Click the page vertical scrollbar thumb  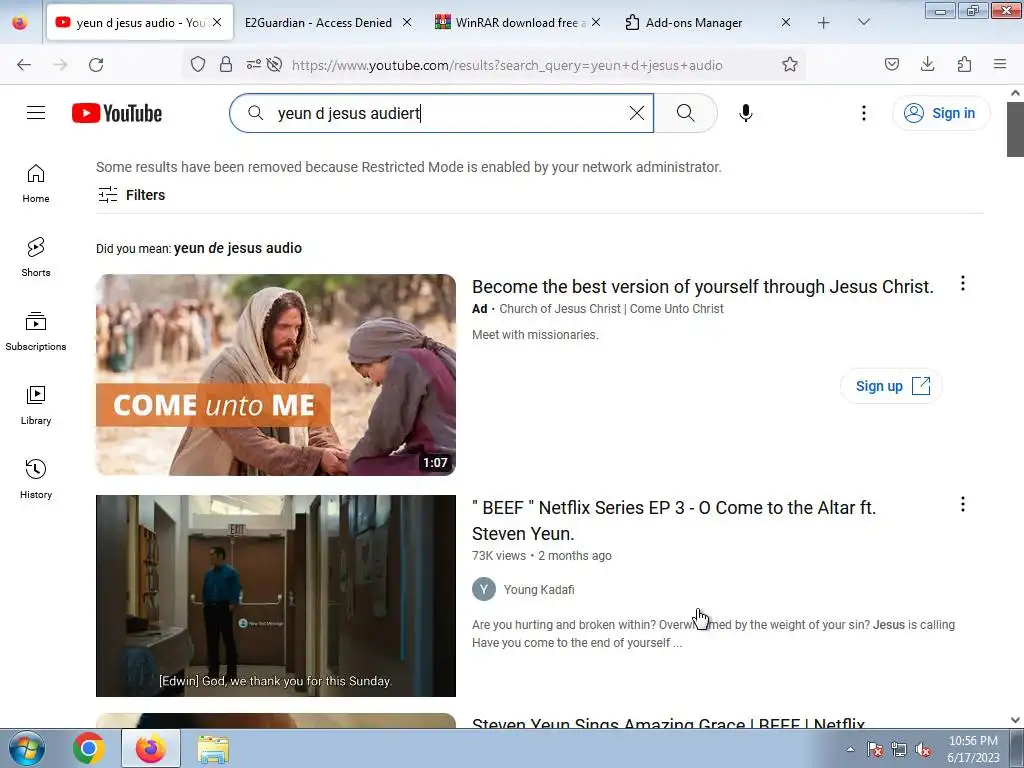[1015, 129]
